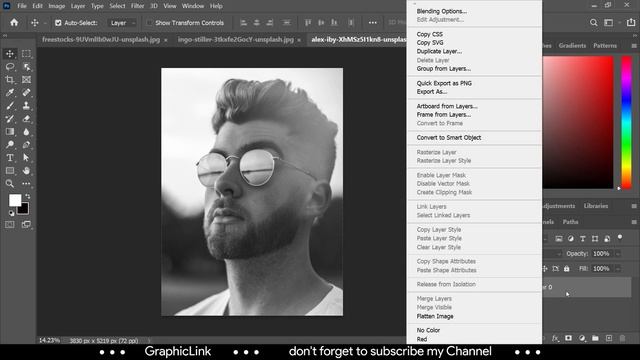Open the Filter menu
The width and height of the screenshot is (640, 360).
(138, 6)
